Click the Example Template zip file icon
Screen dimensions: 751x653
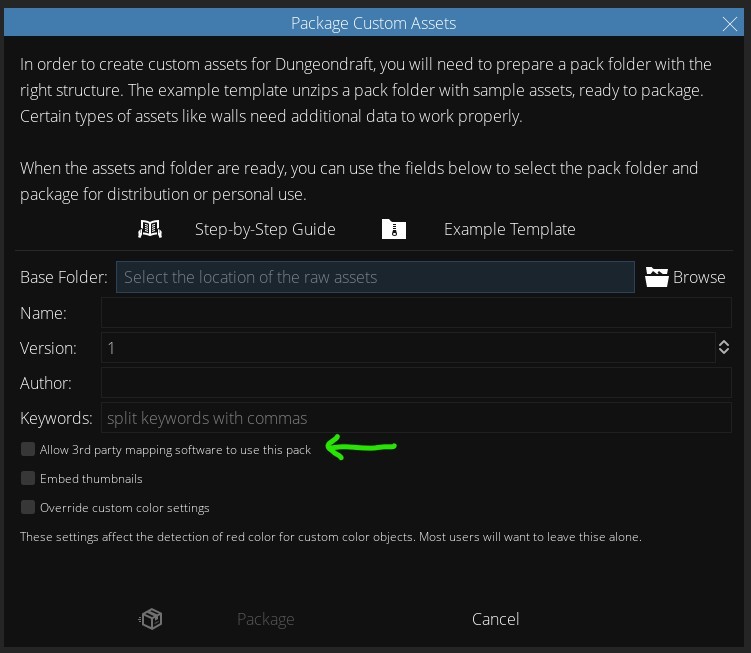click(394, 229)
